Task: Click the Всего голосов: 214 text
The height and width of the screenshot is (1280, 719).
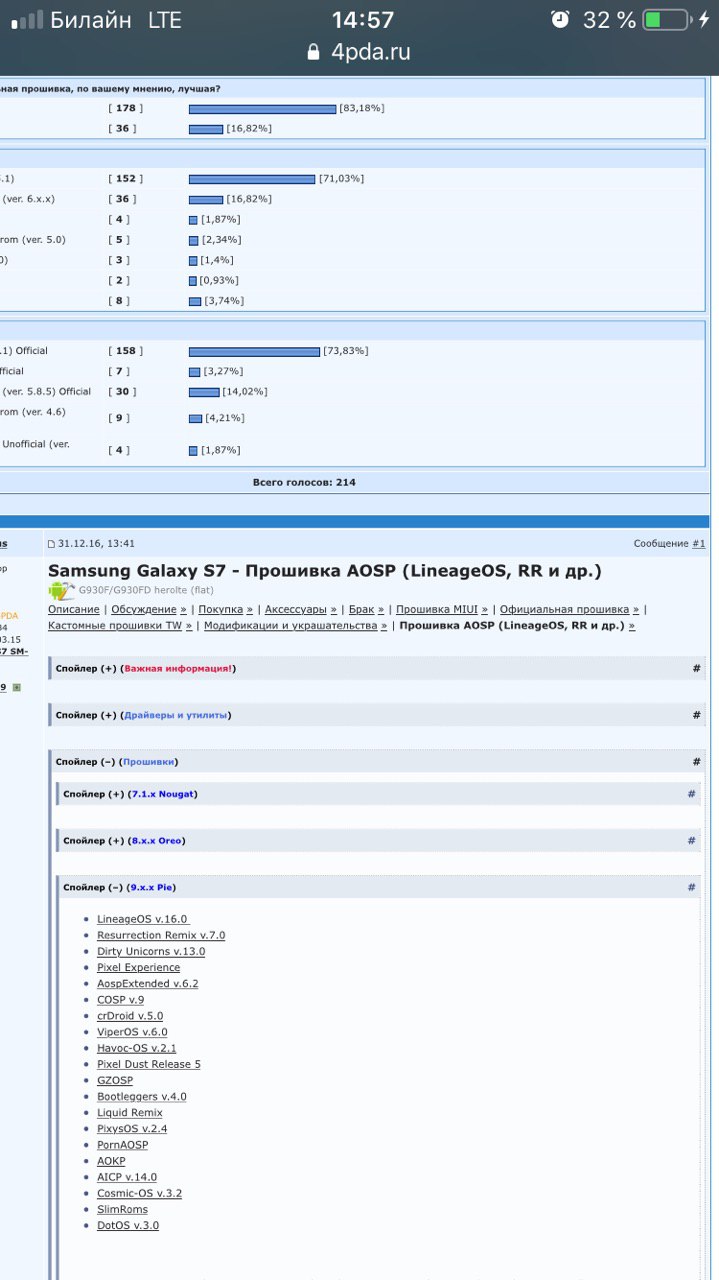Action: pyautogui.click(x=304, y=482)
